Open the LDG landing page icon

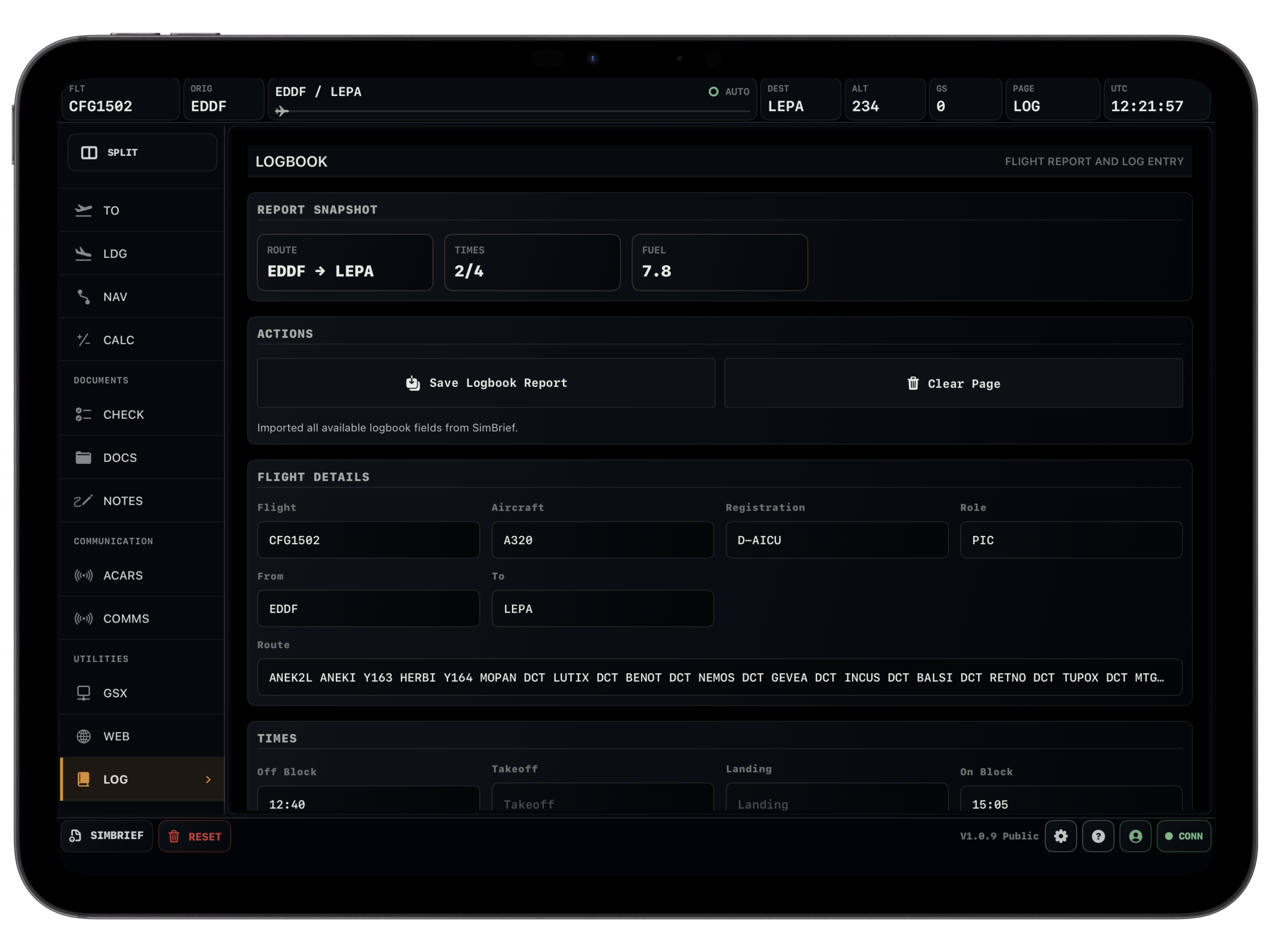[83, 254]
